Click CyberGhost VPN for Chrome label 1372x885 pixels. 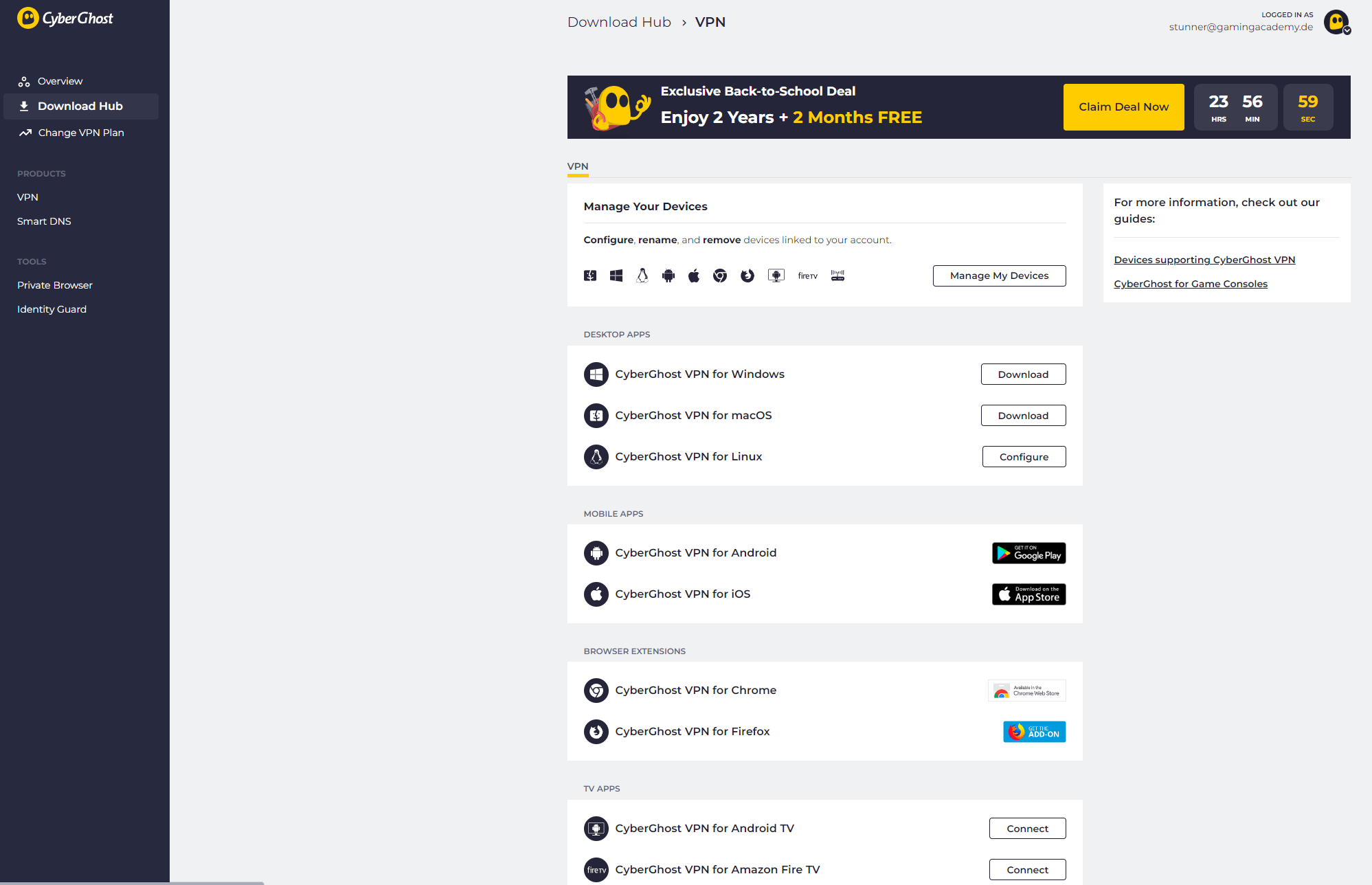695,691
